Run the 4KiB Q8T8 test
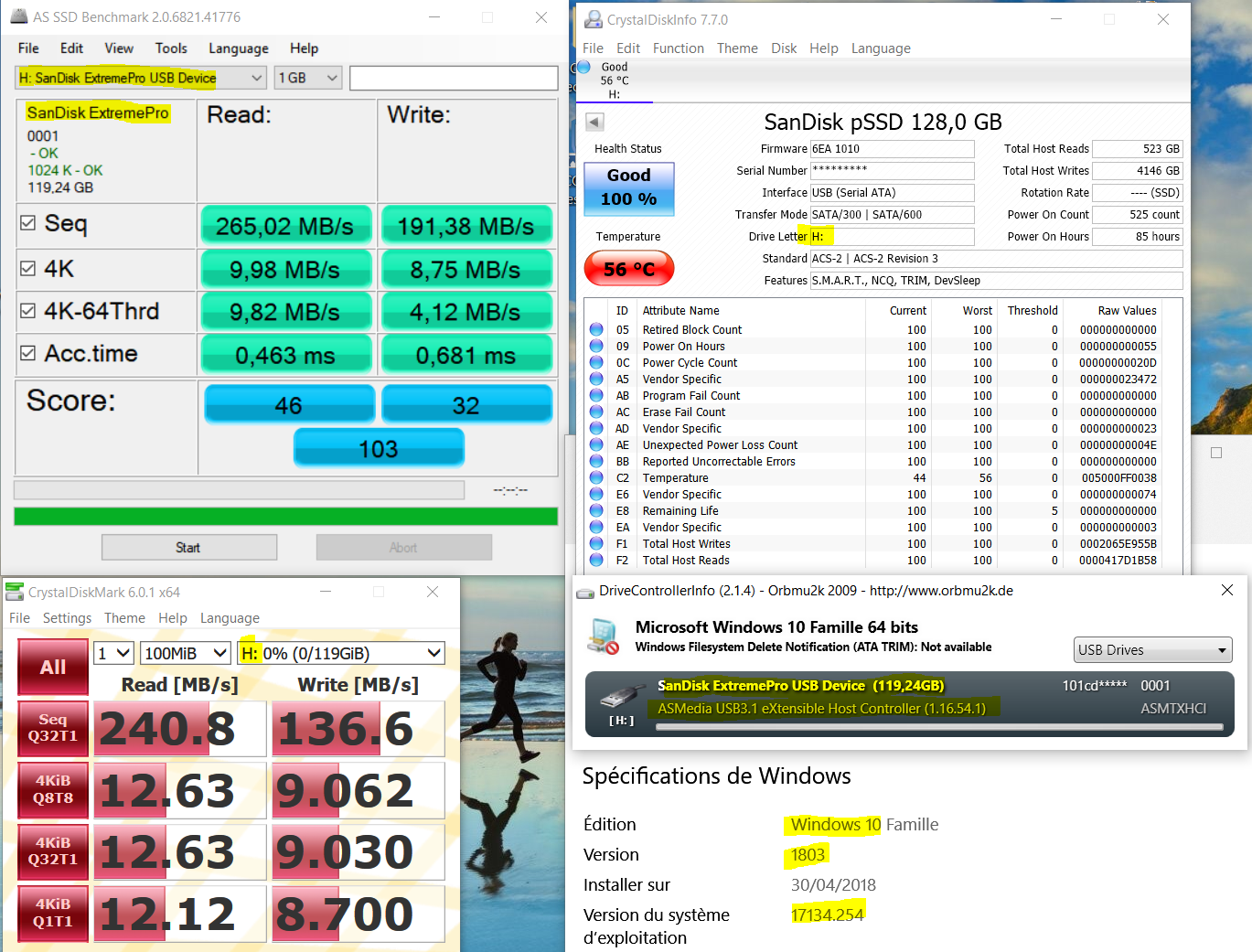This screenshot has height=952, width=1252. [x=53, y=789]
